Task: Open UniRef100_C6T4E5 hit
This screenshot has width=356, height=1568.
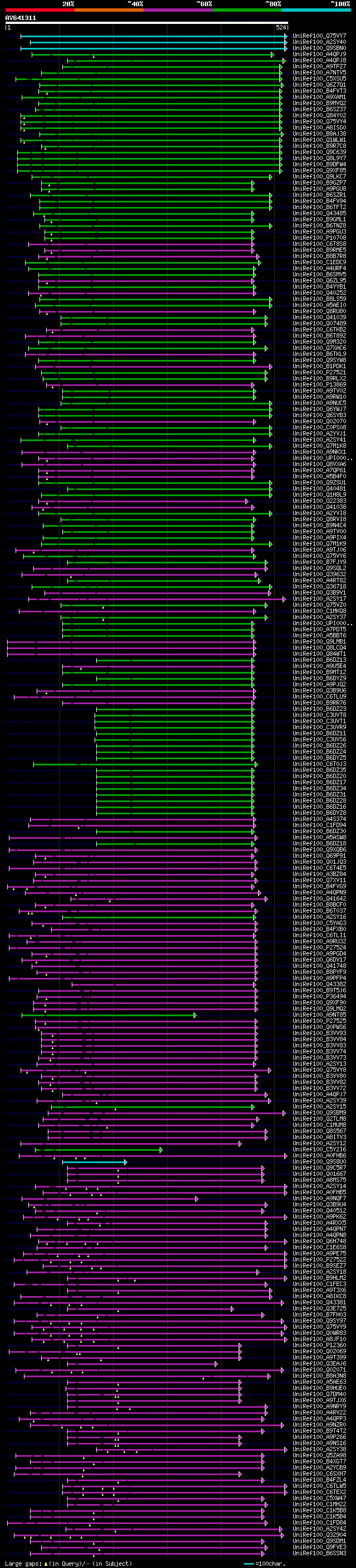Action: (x=319, y=867)
